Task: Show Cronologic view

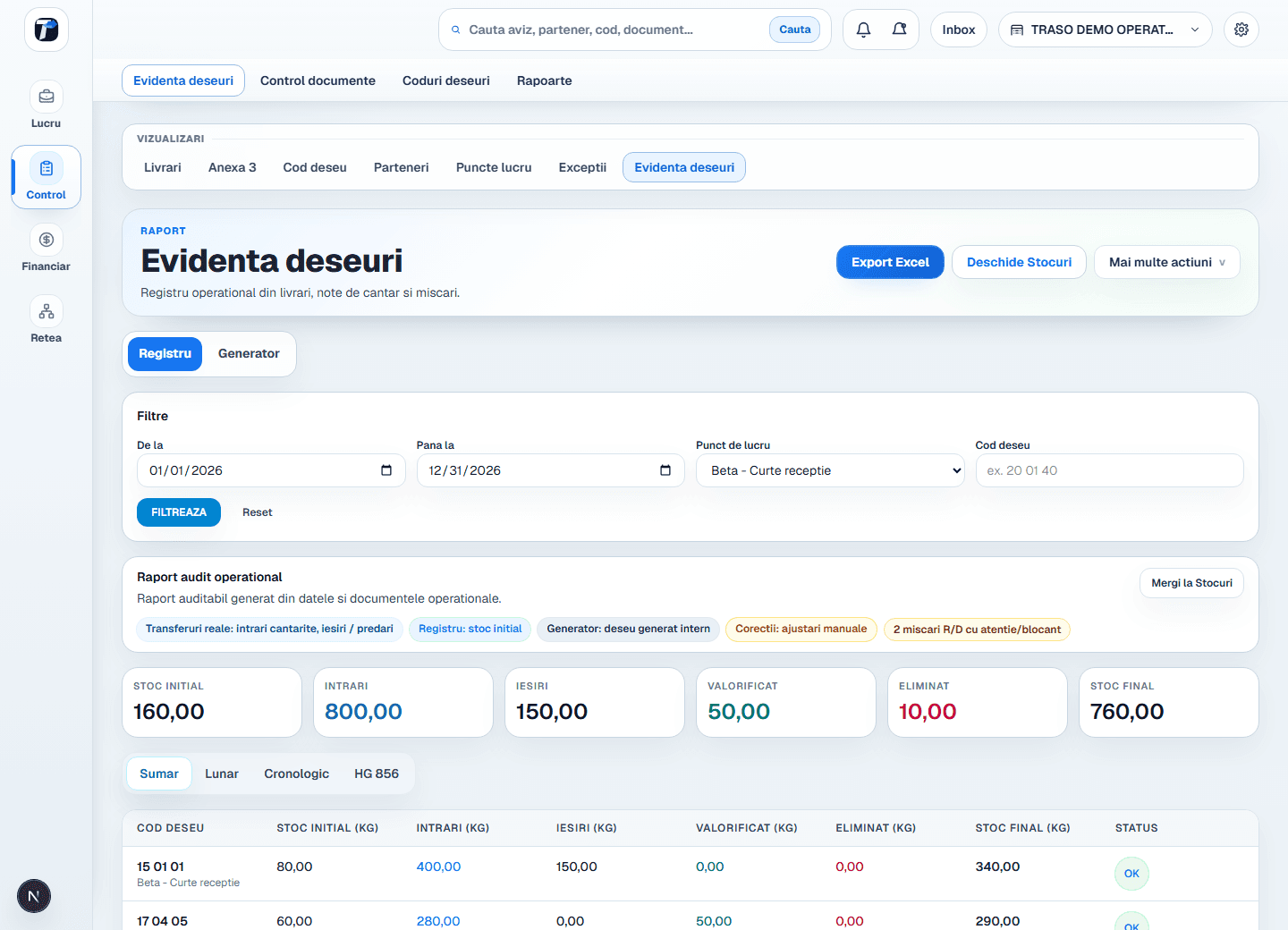Action: click(x=297, y=774)
